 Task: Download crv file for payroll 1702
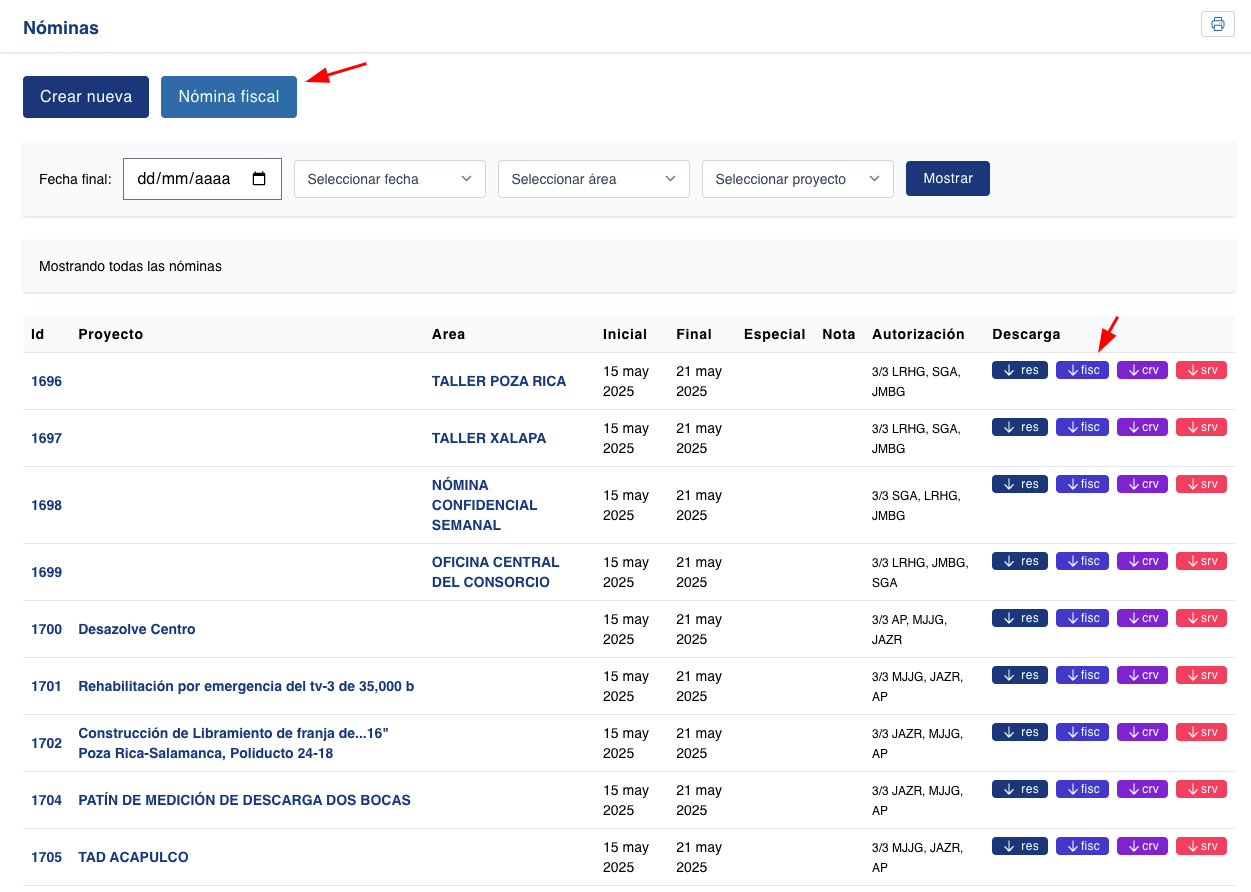pos(1142,732)
